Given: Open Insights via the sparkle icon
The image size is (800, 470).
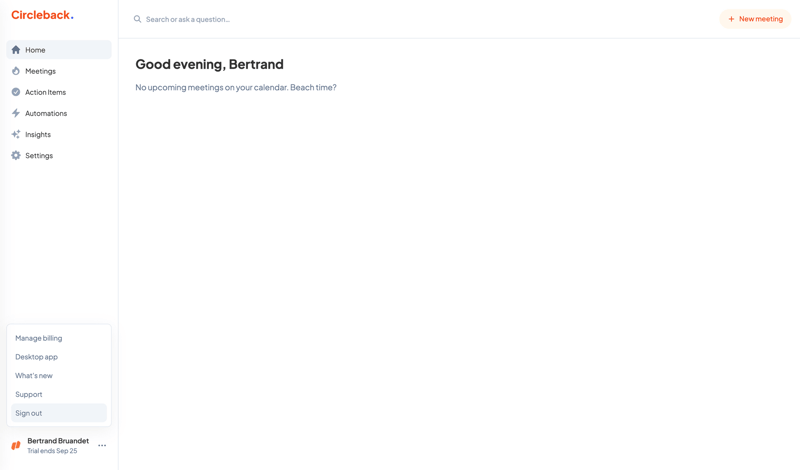Looking at the screenshot, I should click(x=16, y=134).
